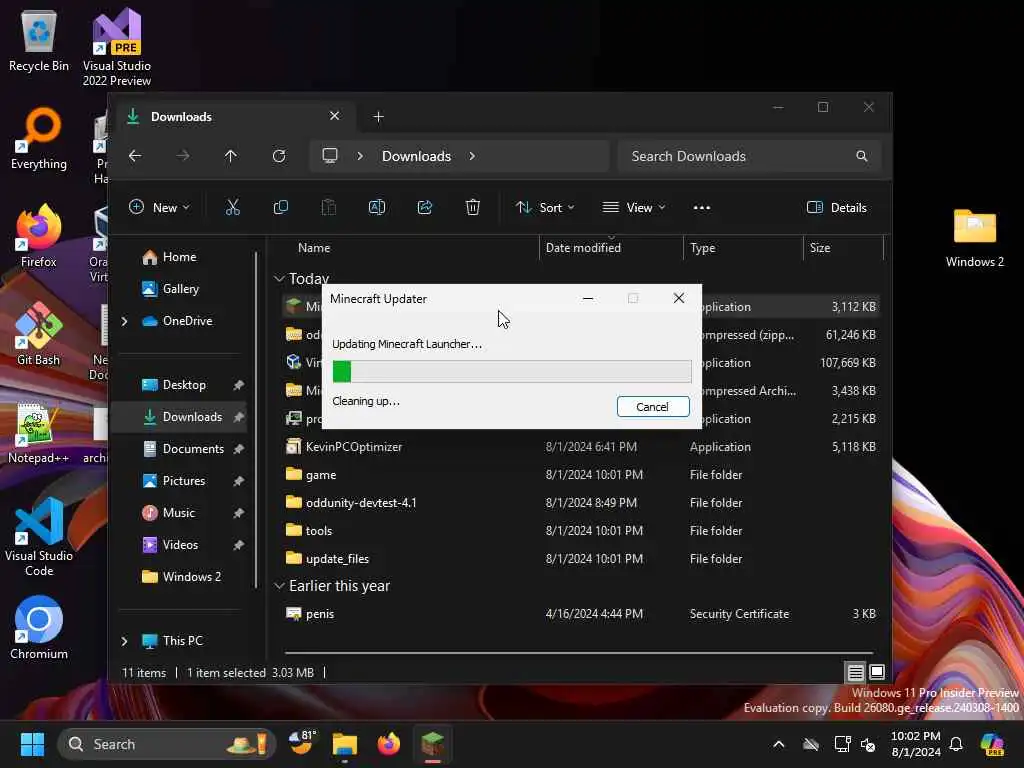Screen dimensions: 1024x768
Task: Click the search magnifier icon in Explorer
Action: [862, 156]
